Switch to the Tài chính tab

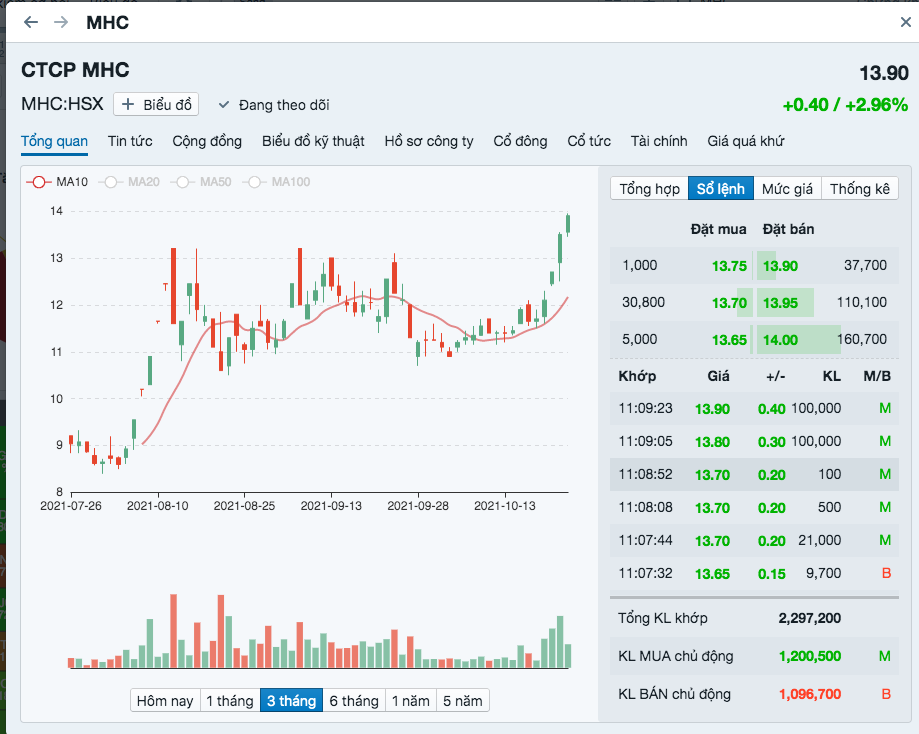(x=659, y=141)
